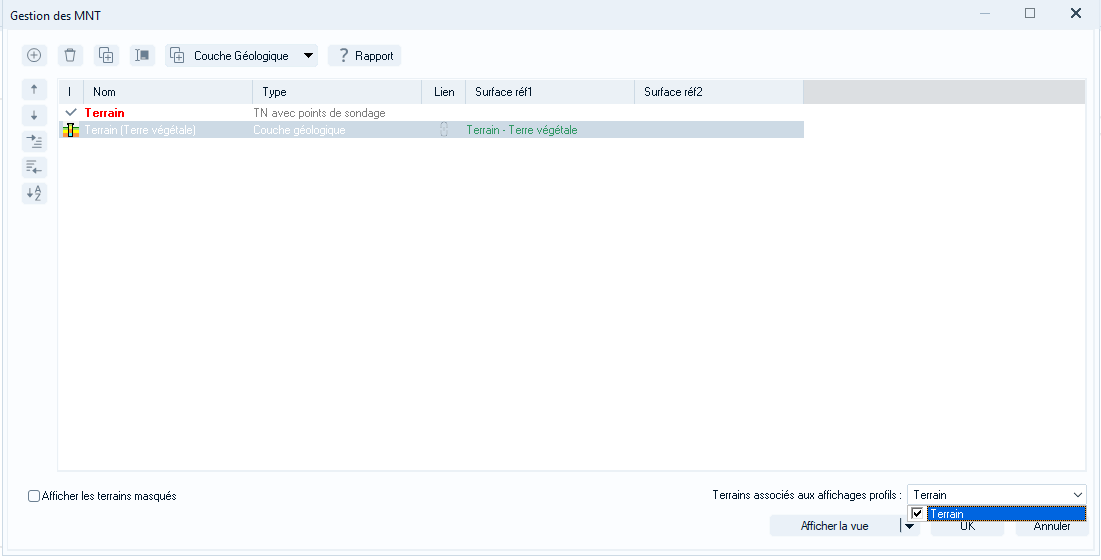Click the geological layer icon of Terrain (Terre végétale)

pyautogui.click(x=70, y=130)
